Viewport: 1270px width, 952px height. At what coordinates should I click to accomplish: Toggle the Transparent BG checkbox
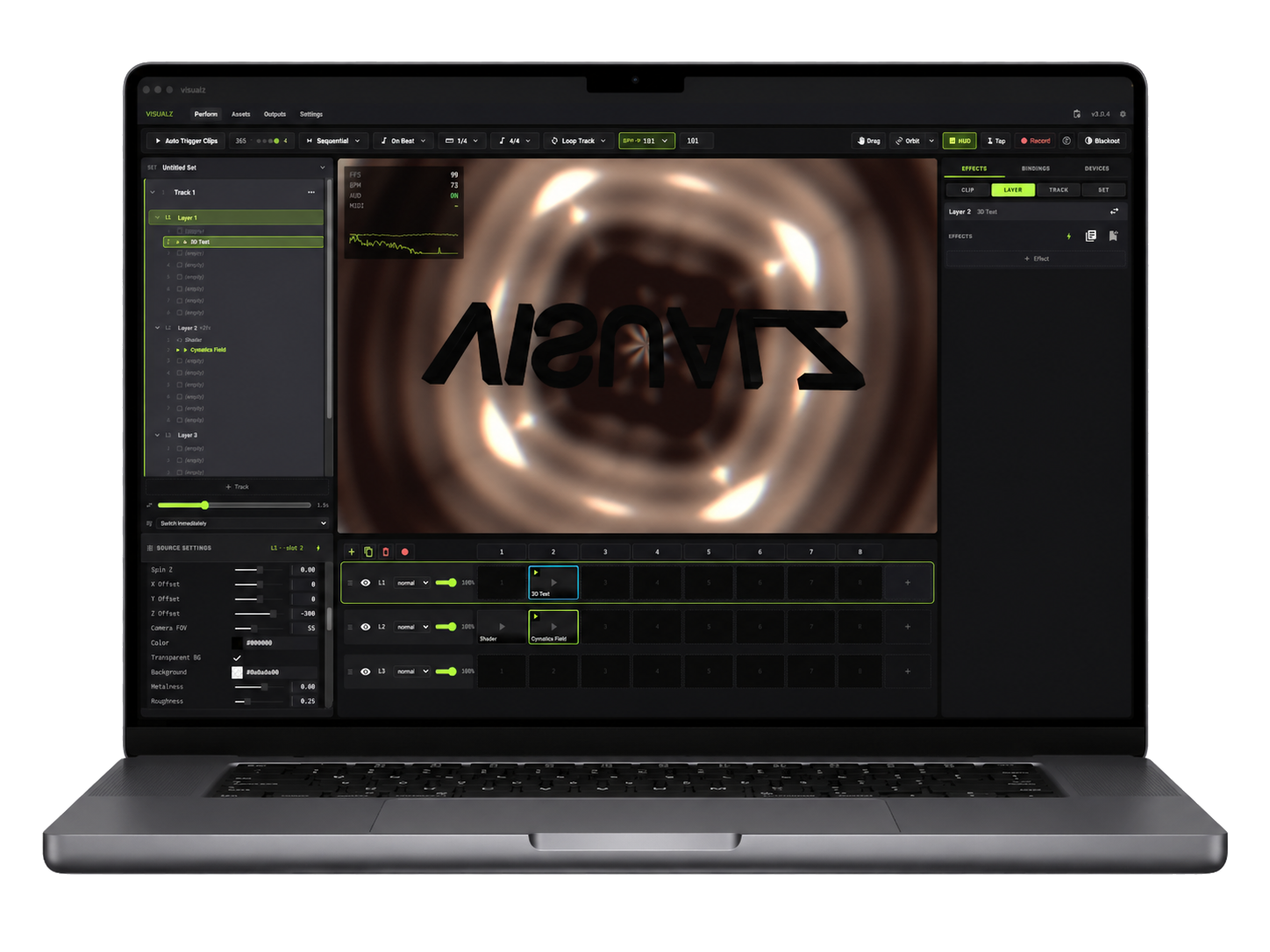pos(237,657)
